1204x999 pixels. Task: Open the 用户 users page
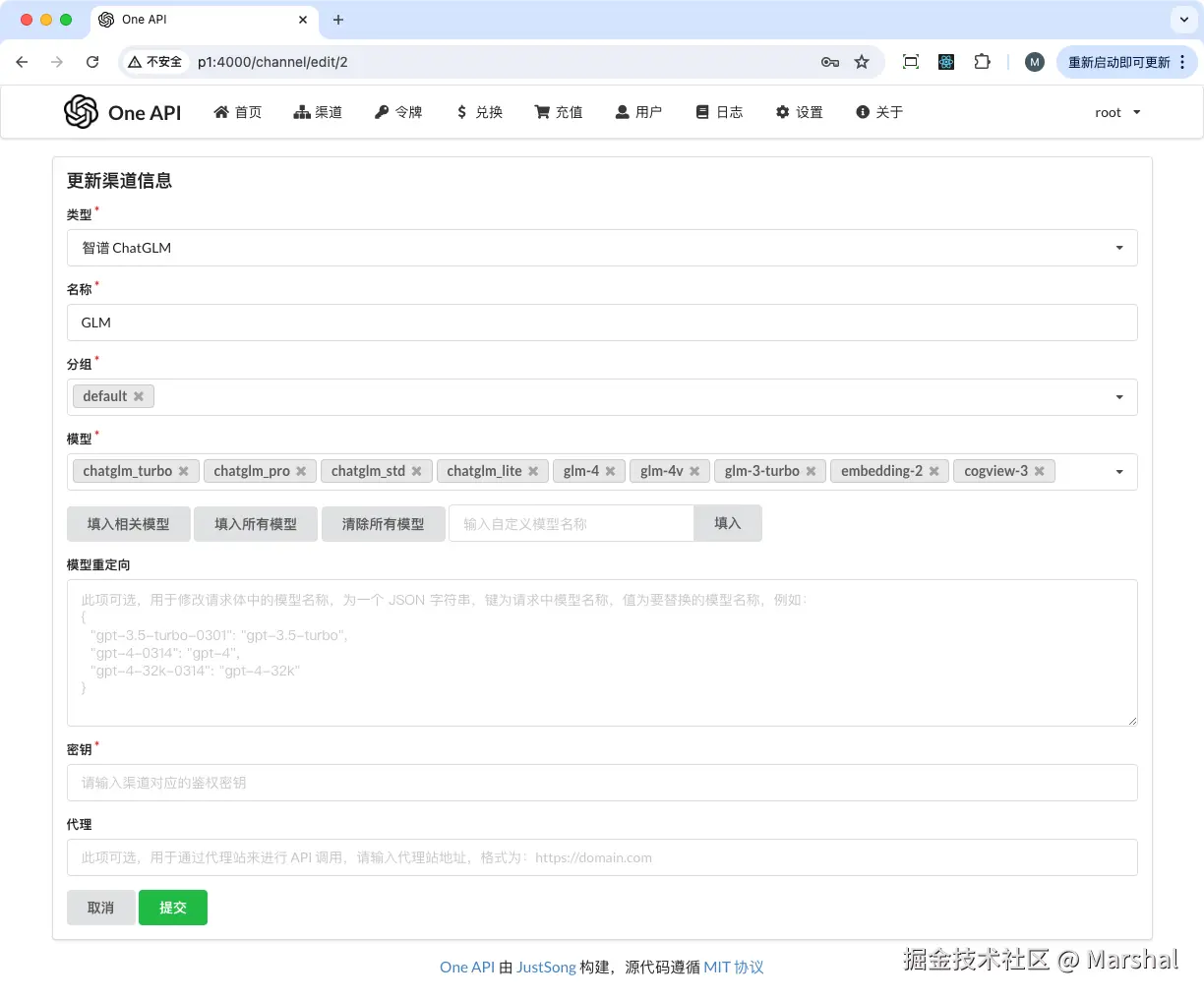coord(638,112)
